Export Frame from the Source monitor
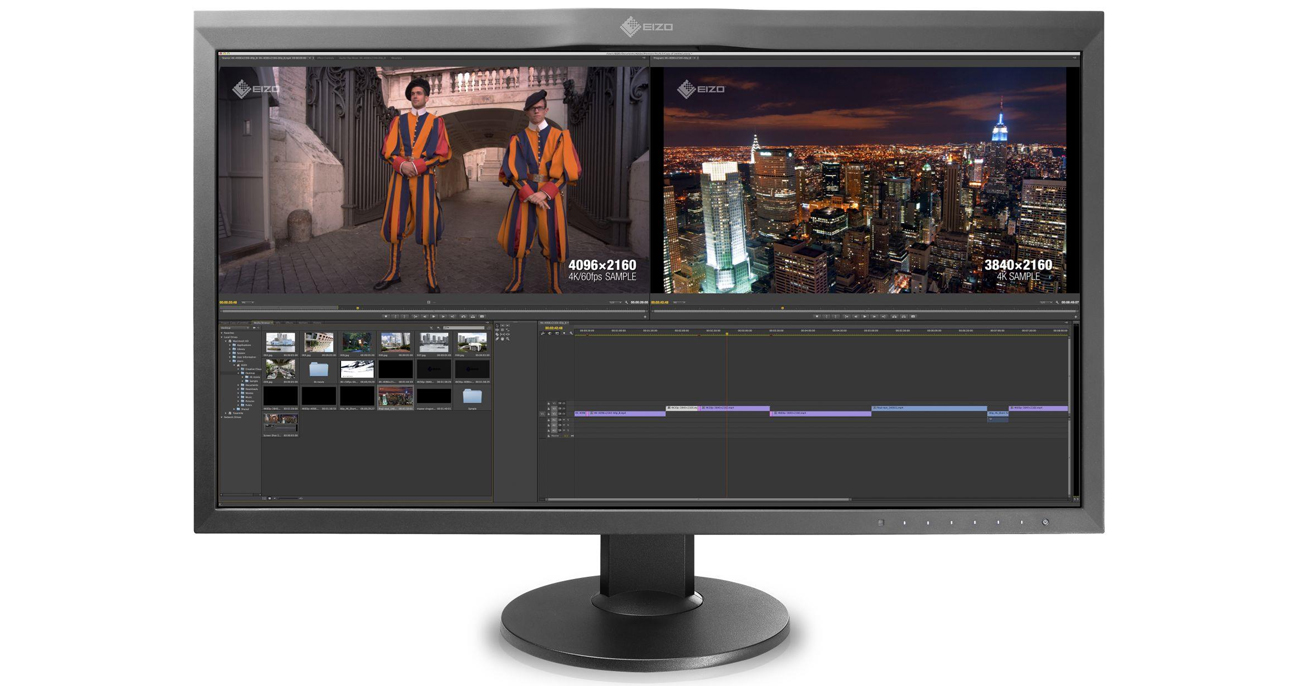 click(x=482, y=316)
